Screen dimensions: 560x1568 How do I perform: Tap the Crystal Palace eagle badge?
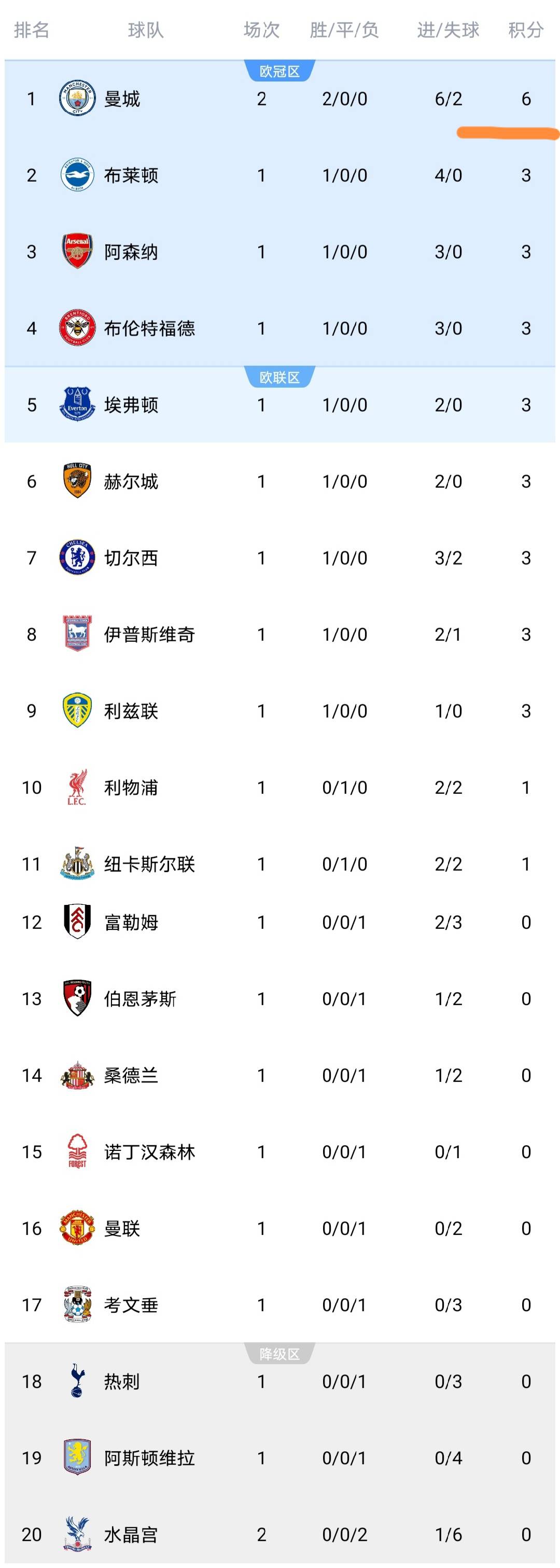click(77, 1534)
